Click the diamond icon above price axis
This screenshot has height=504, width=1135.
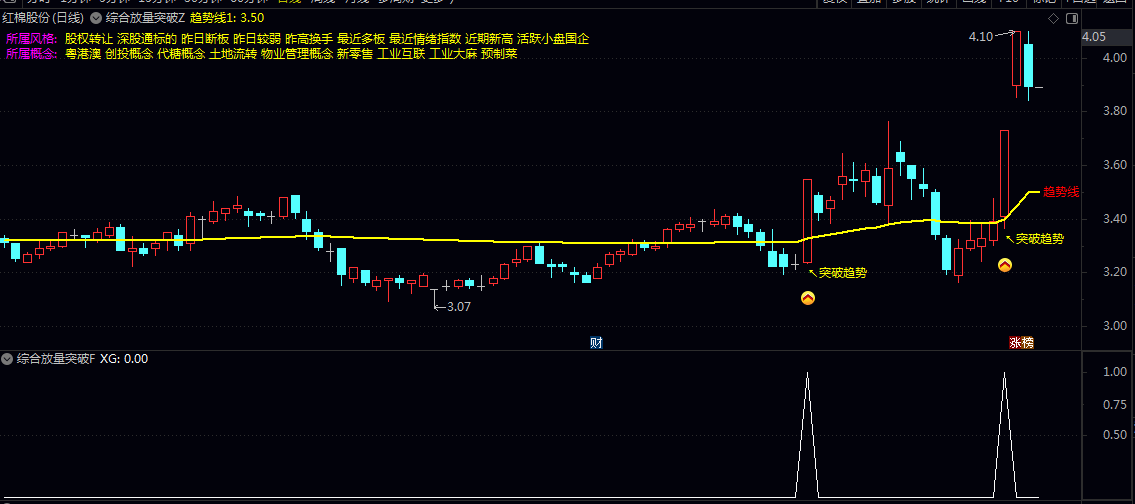pyautogui.click(x=1053, y=18)
